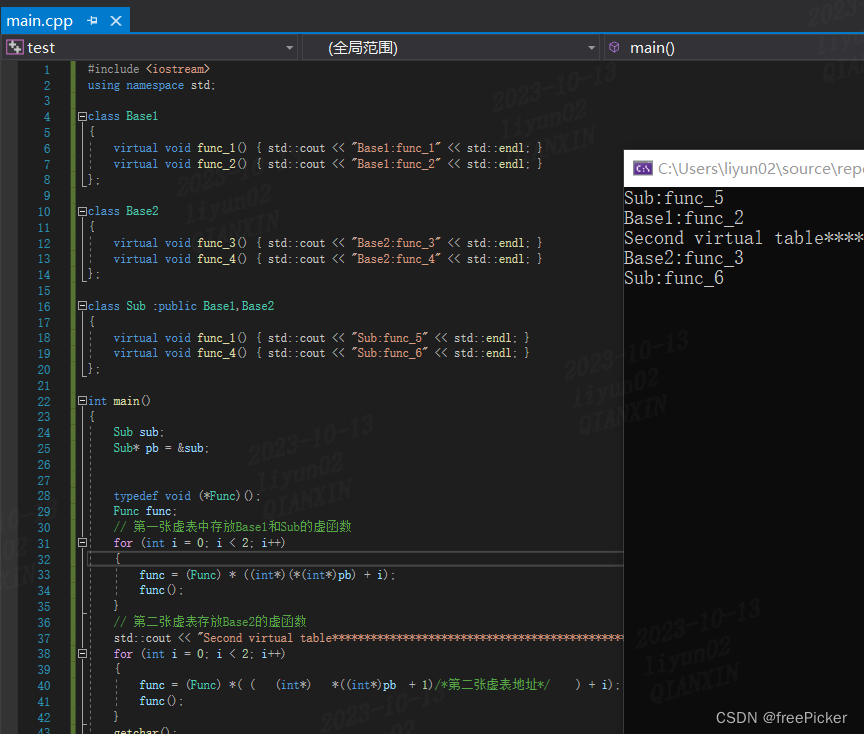This screenshot has width=864, height=734.
Task: Click the console window icon
Action: tap(642, 169)
